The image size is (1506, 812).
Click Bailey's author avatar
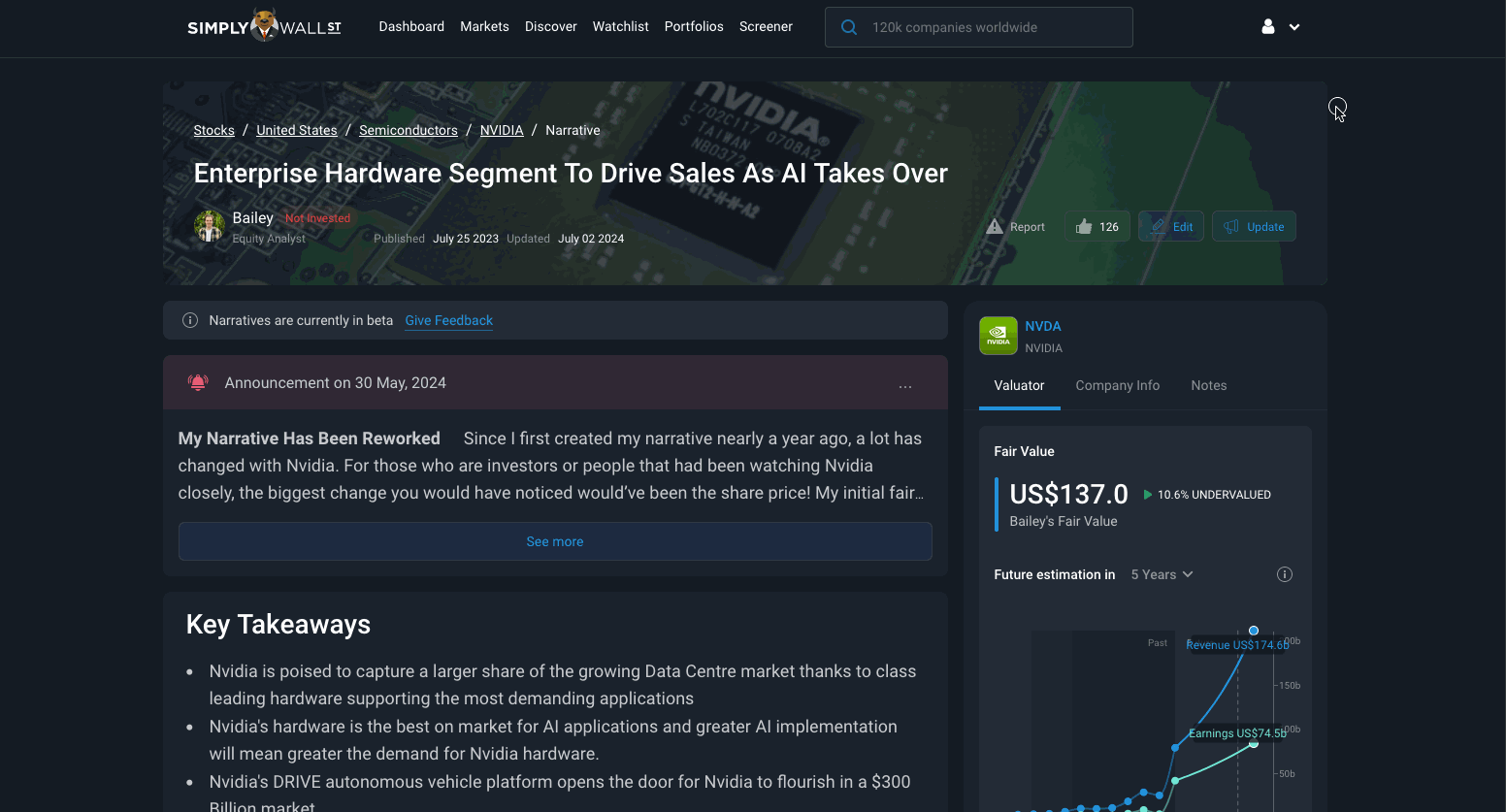point(210,226)
